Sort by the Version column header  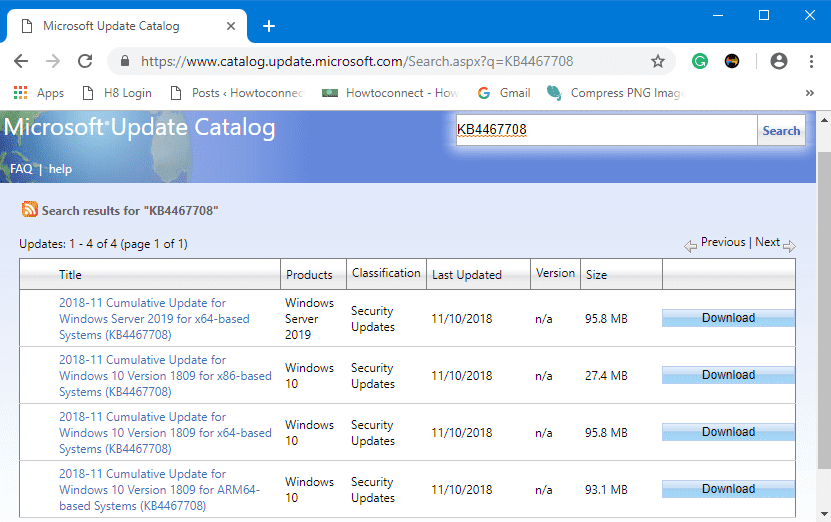pyautogui.click(x=555, y=273)
